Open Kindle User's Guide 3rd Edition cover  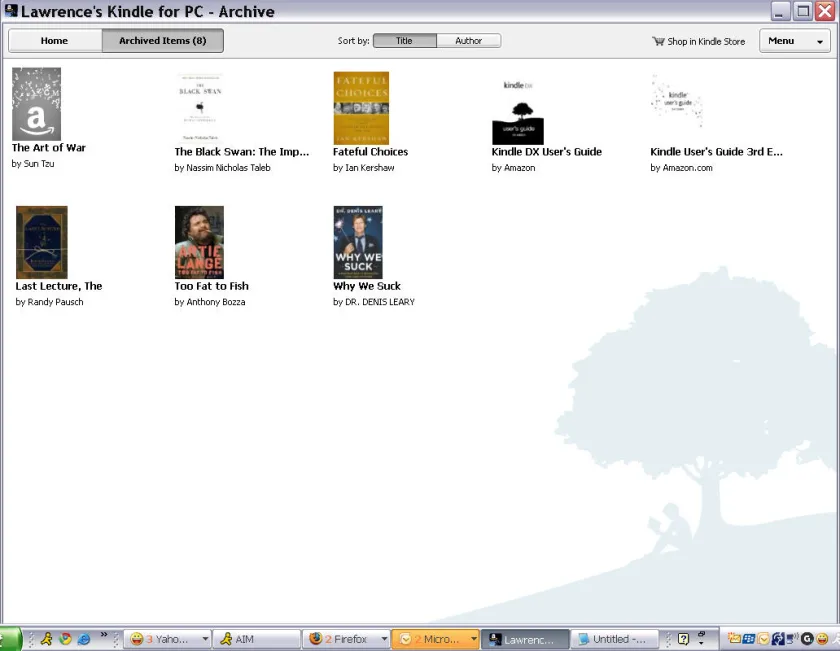(x=677, y=101)
